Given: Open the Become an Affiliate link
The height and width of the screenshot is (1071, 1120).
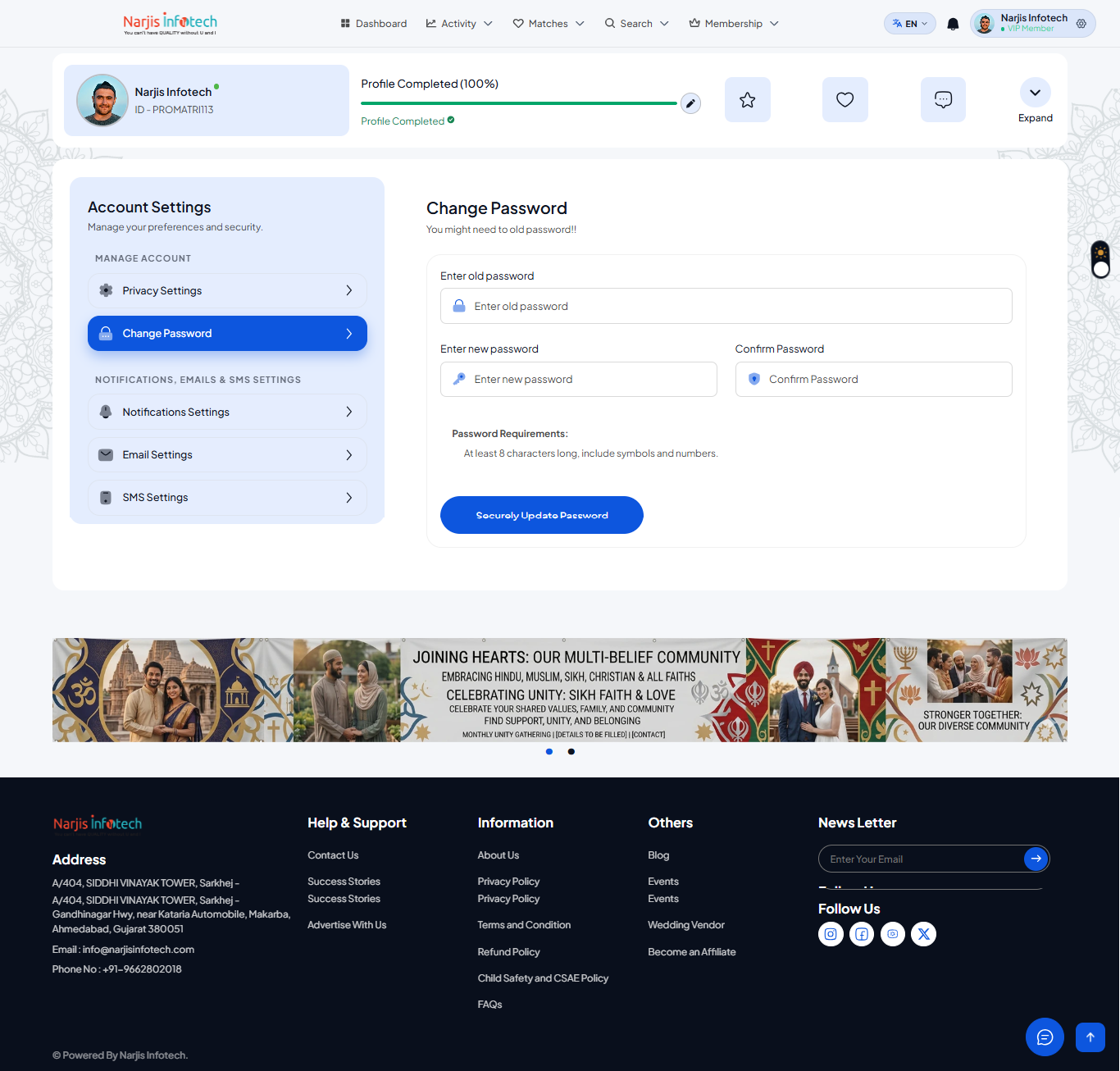Looking at the screenshot, I should tap(692, 952).
